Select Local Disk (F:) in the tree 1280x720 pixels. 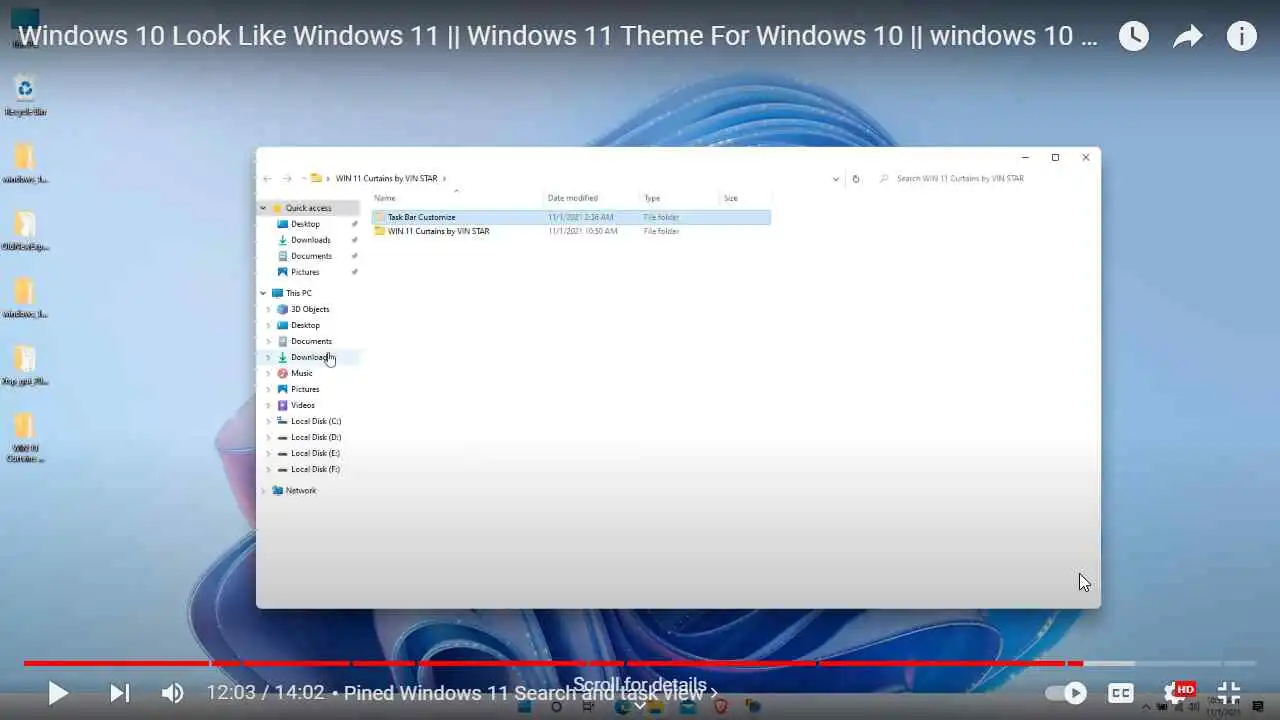point(315,469)
